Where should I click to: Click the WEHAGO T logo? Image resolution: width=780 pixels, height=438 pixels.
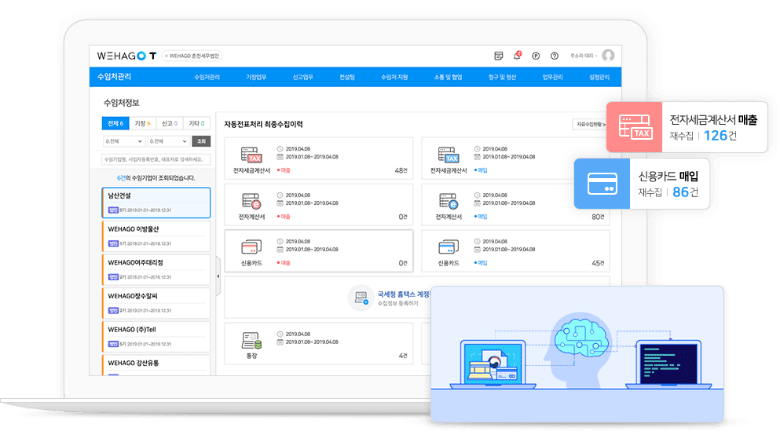tap(127, 56)
